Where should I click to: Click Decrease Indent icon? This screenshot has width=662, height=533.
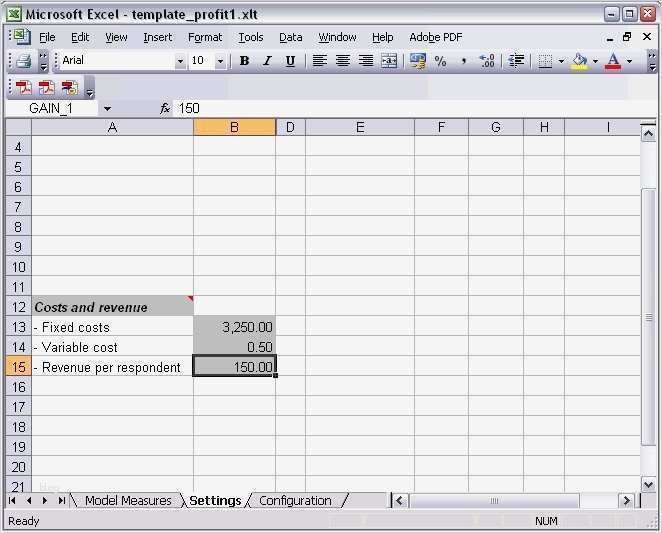point(516,61)
